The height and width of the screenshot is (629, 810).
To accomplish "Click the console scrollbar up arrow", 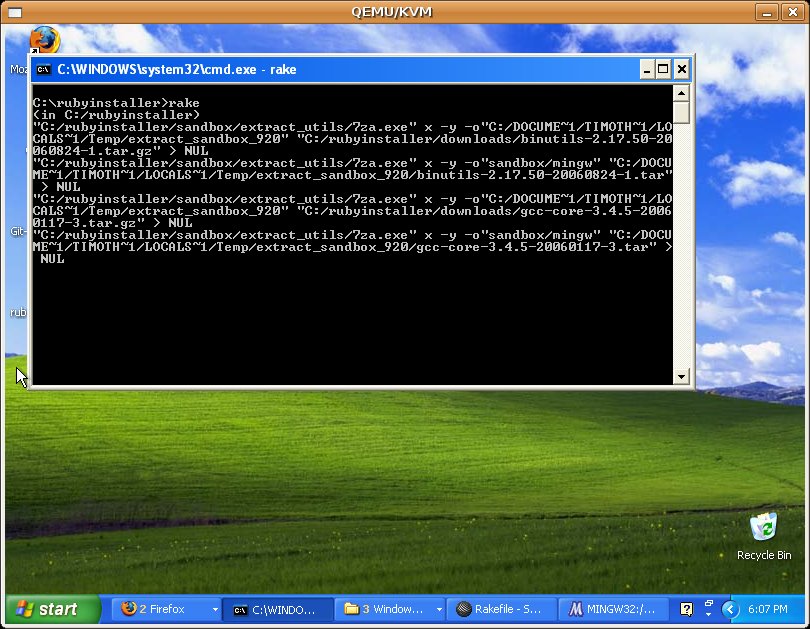I will coord(681,93).
